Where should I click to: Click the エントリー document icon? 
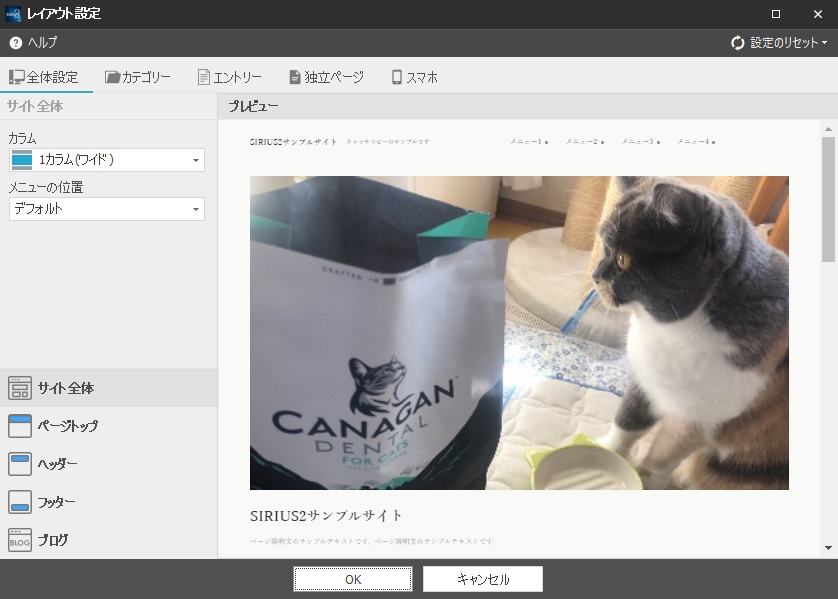pos(204,77)
